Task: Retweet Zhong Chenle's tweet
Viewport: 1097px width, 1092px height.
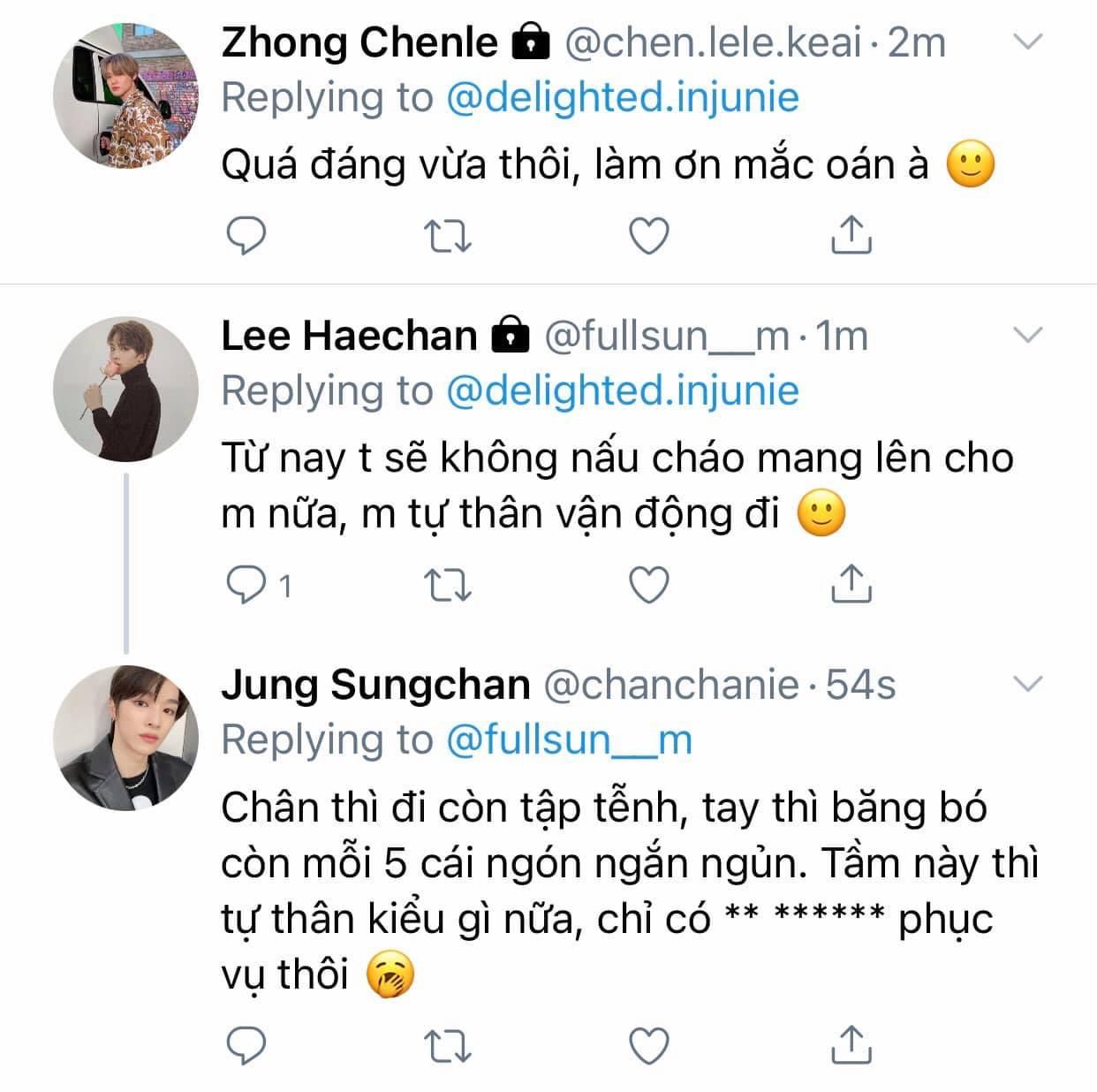Action: pyautogui.click(x=448, y=236)
